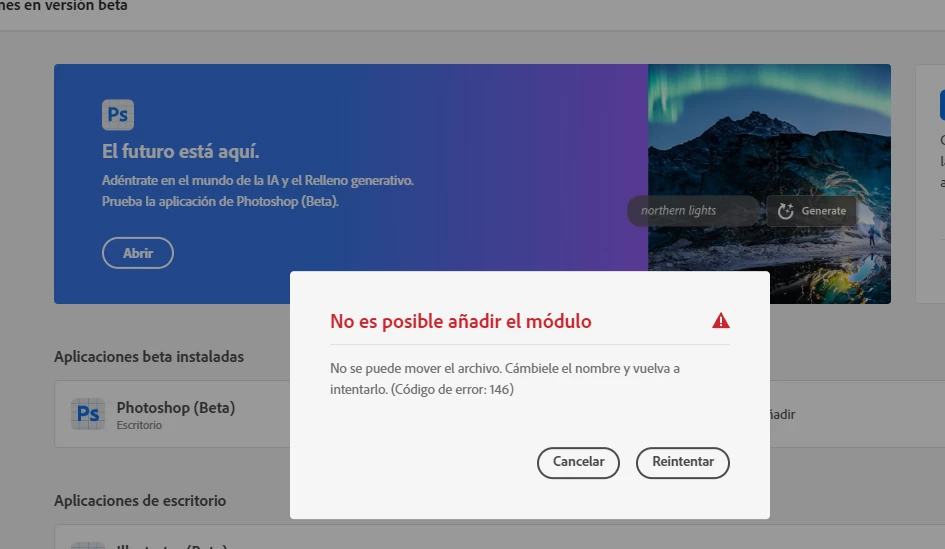Click the 'Aplicaciones de escritorio' heading
Image resolution: width=945 pixels, height=549 pixels.
point(140,501)
